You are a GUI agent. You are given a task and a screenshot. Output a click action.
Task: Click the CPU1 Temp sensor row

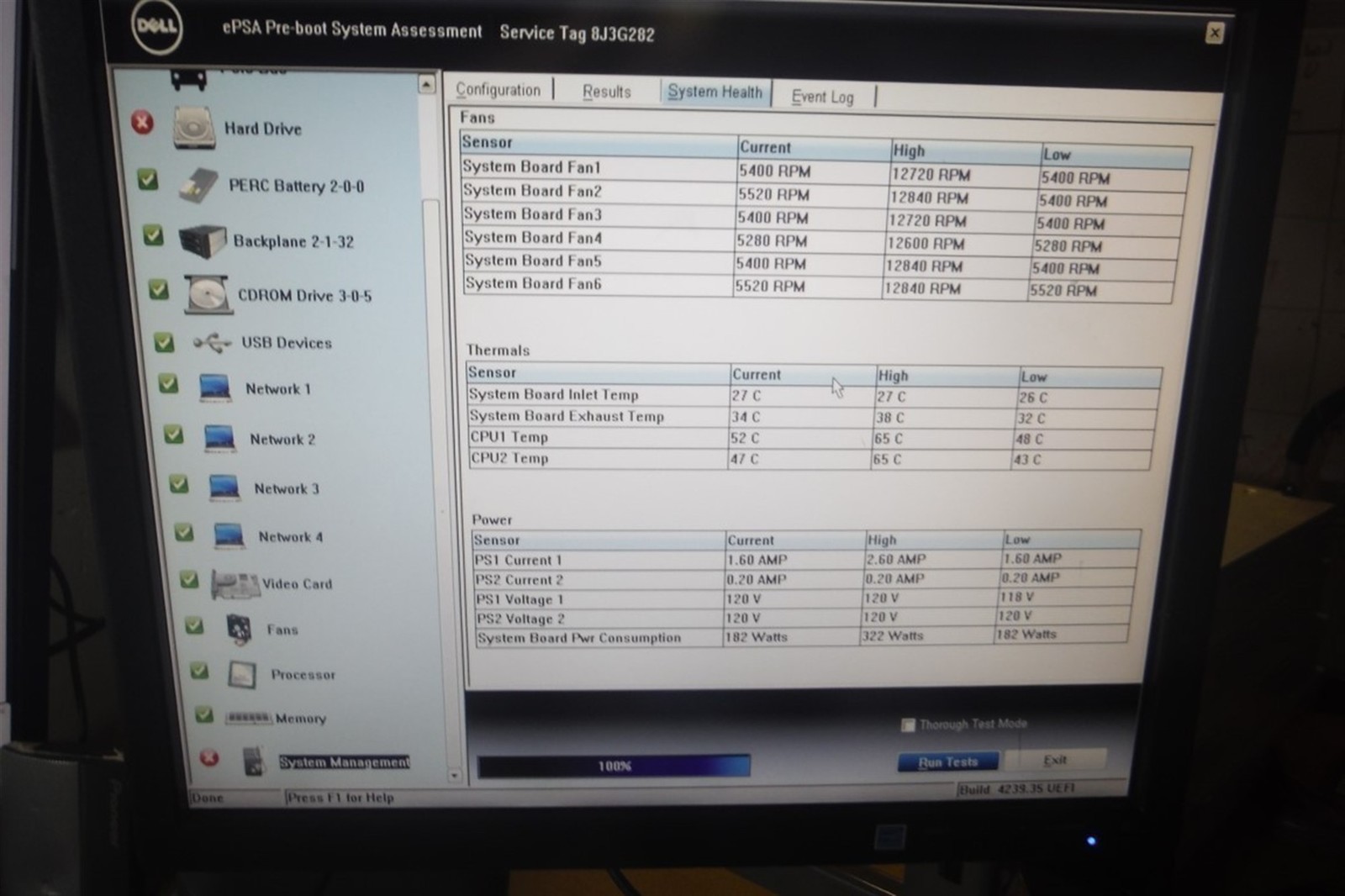coord(810,438)
